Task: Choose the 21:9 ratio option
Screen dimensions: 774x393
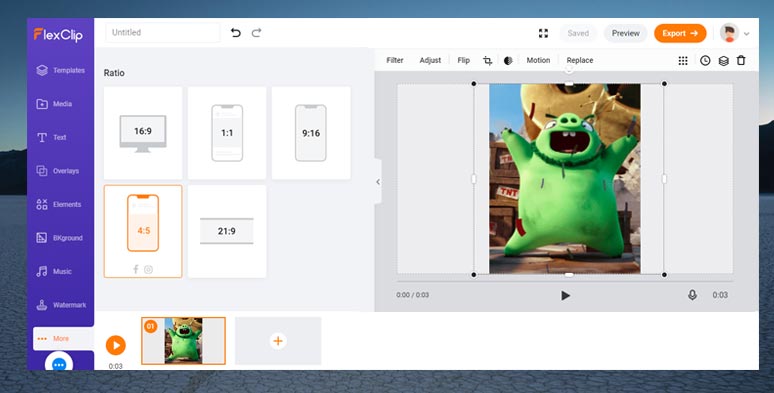Action: (227, 231)
